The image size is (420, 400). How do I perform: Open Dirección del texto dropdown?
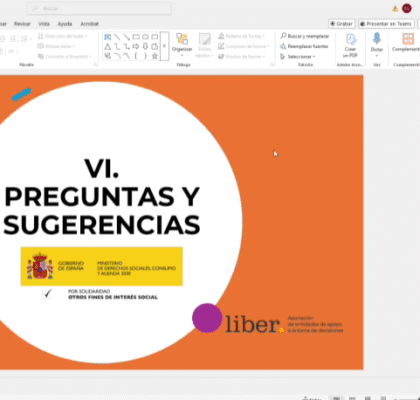(63, 36)
